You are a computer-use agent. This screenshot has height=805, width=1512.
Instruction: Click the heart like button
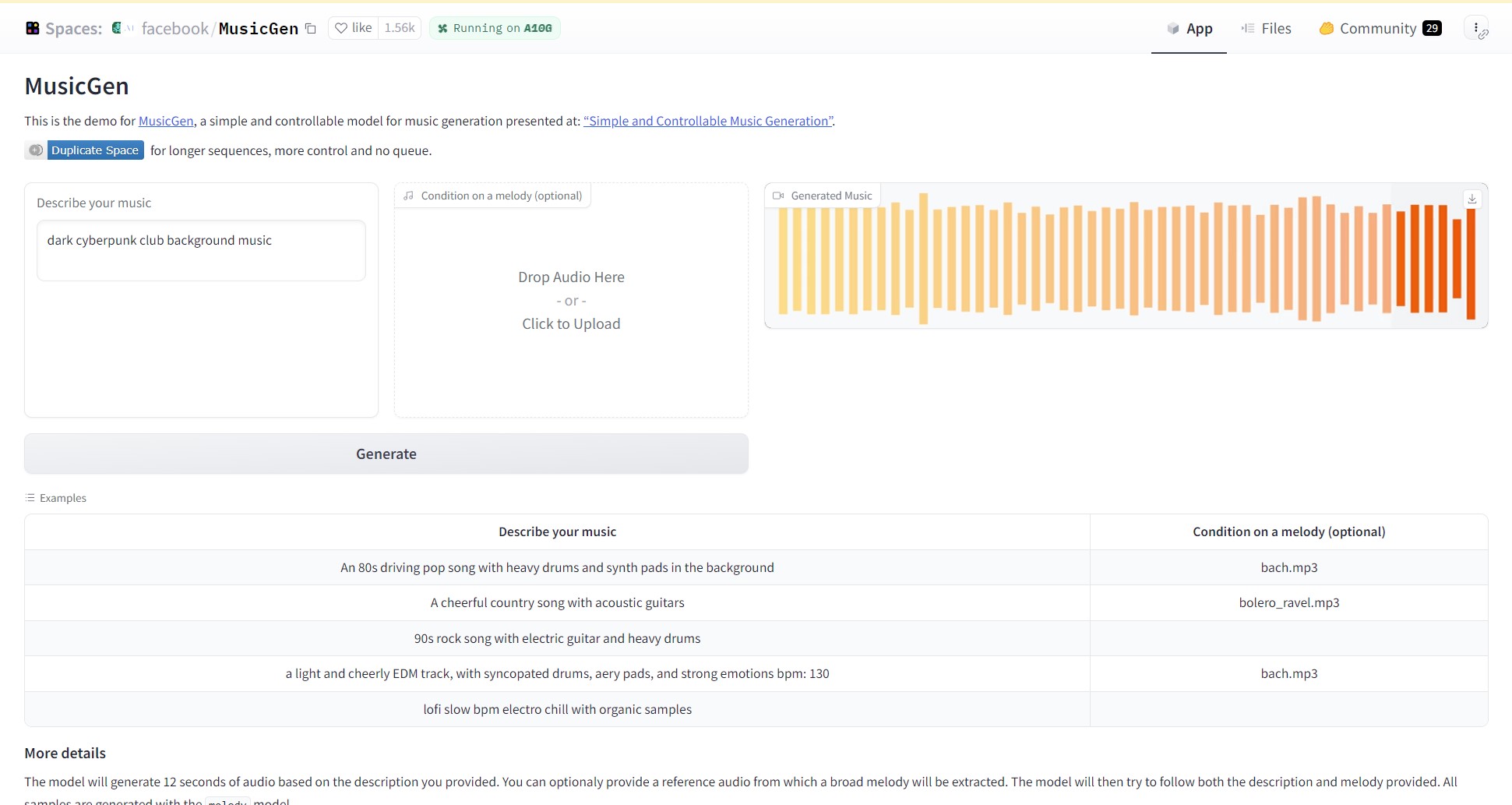click(354, 28)
